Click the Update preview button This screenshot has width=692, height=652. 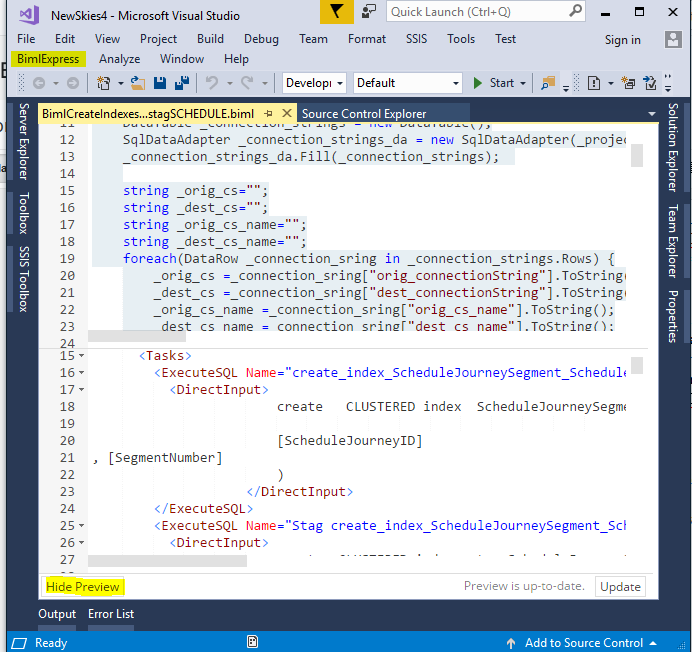click(620, 587)
